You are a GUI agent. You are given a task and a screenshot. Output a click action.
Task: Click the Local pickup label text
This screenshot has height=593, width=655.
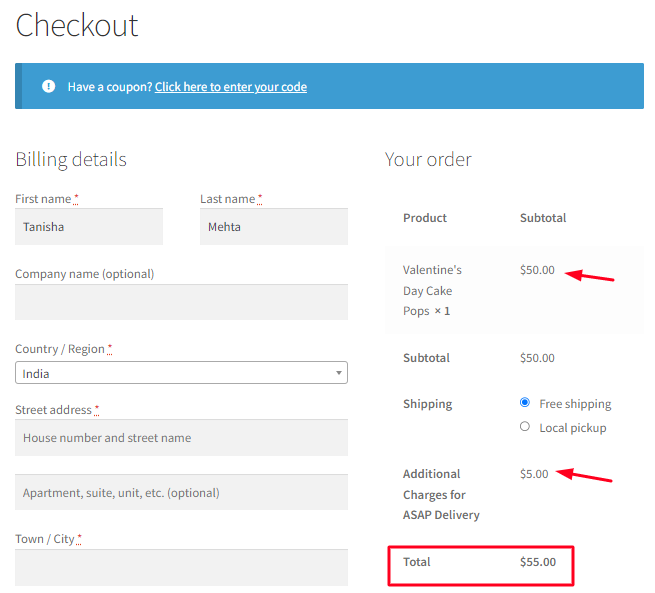tap(572, 428)
